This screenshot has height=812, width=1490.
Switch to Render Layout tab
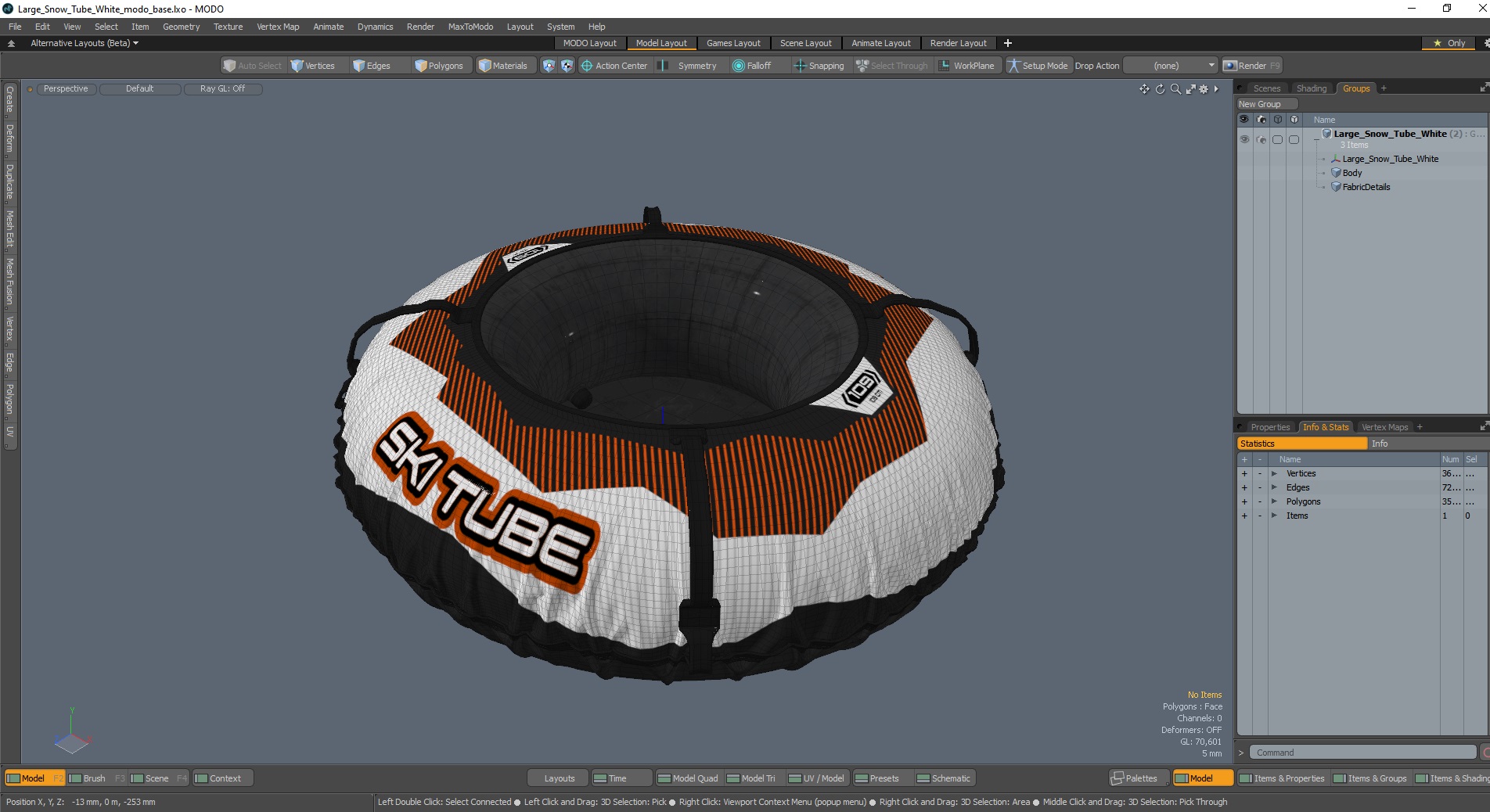click(x=959, y=43)
